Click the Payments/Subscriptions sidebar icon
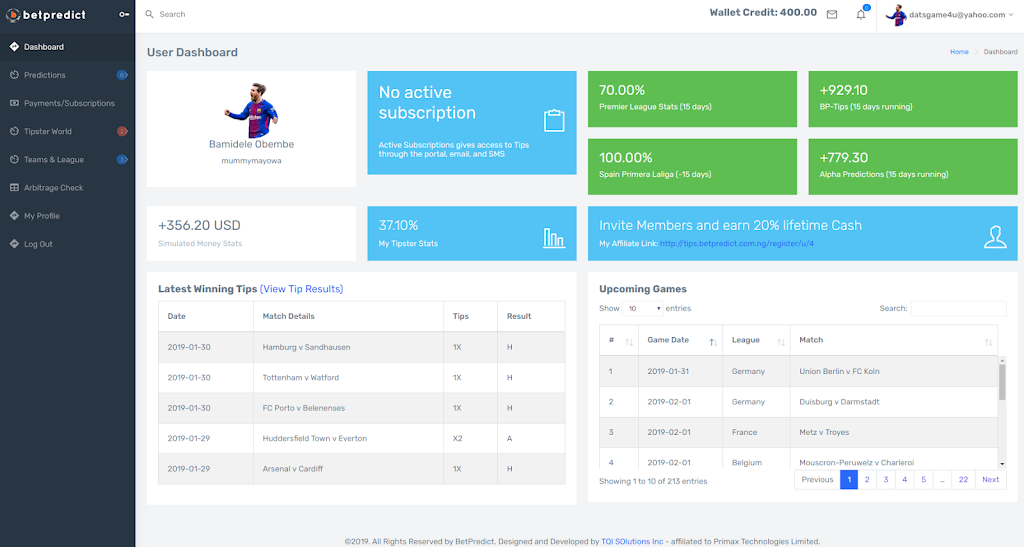Image resolution: width=1024 pixels, height=547 pixels. tap(14, 102)
